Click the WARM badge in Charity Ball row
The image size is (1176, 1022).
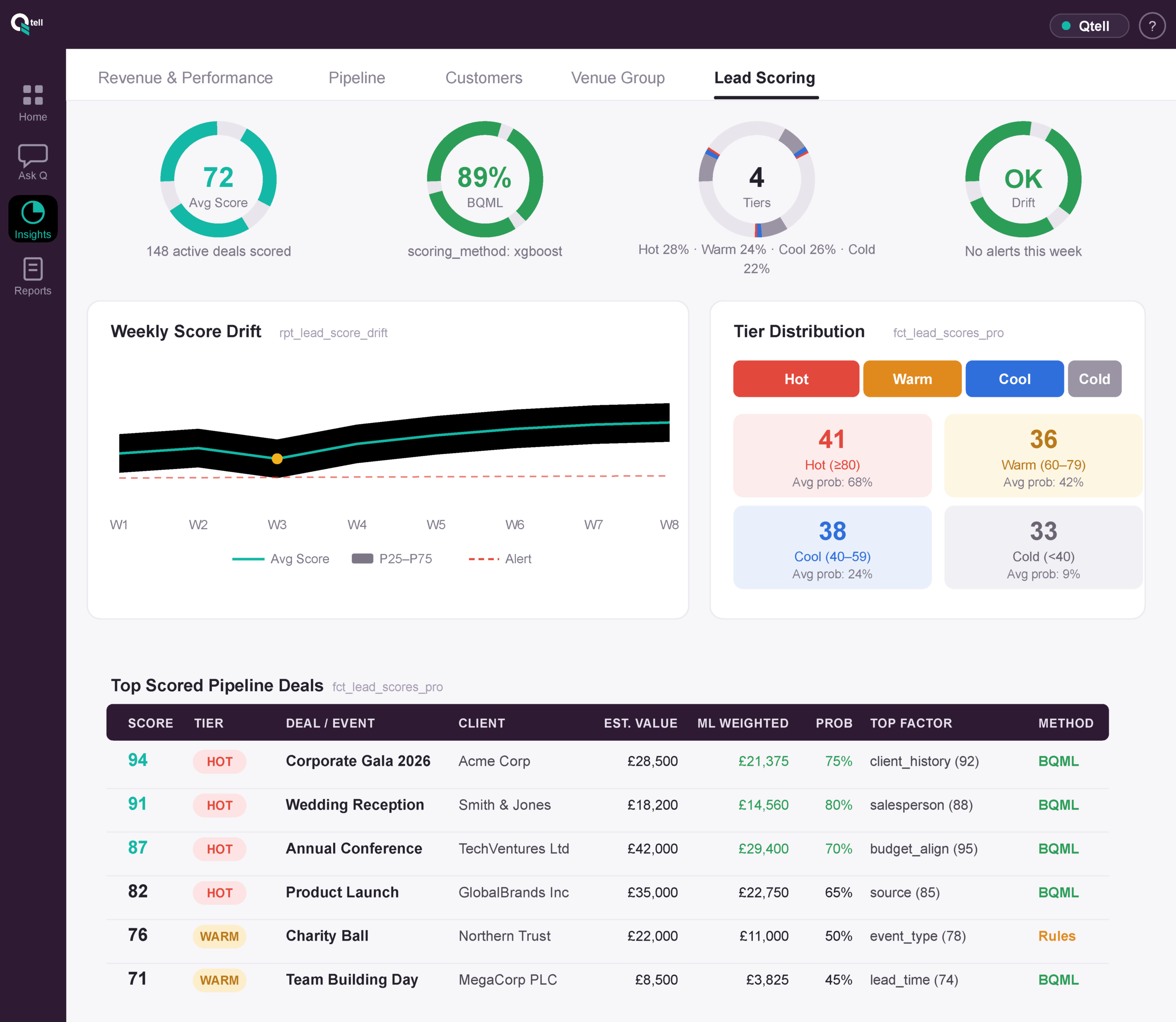click(220, 937)
